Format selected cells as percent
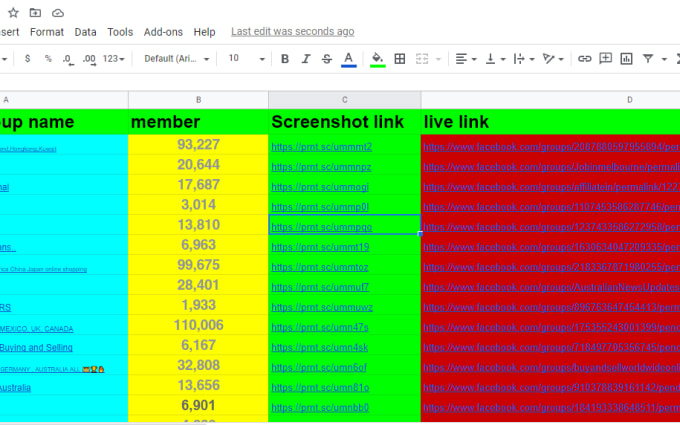Viewport: 680px width, 425px height. pyautogui.click(x=48, y=59)
